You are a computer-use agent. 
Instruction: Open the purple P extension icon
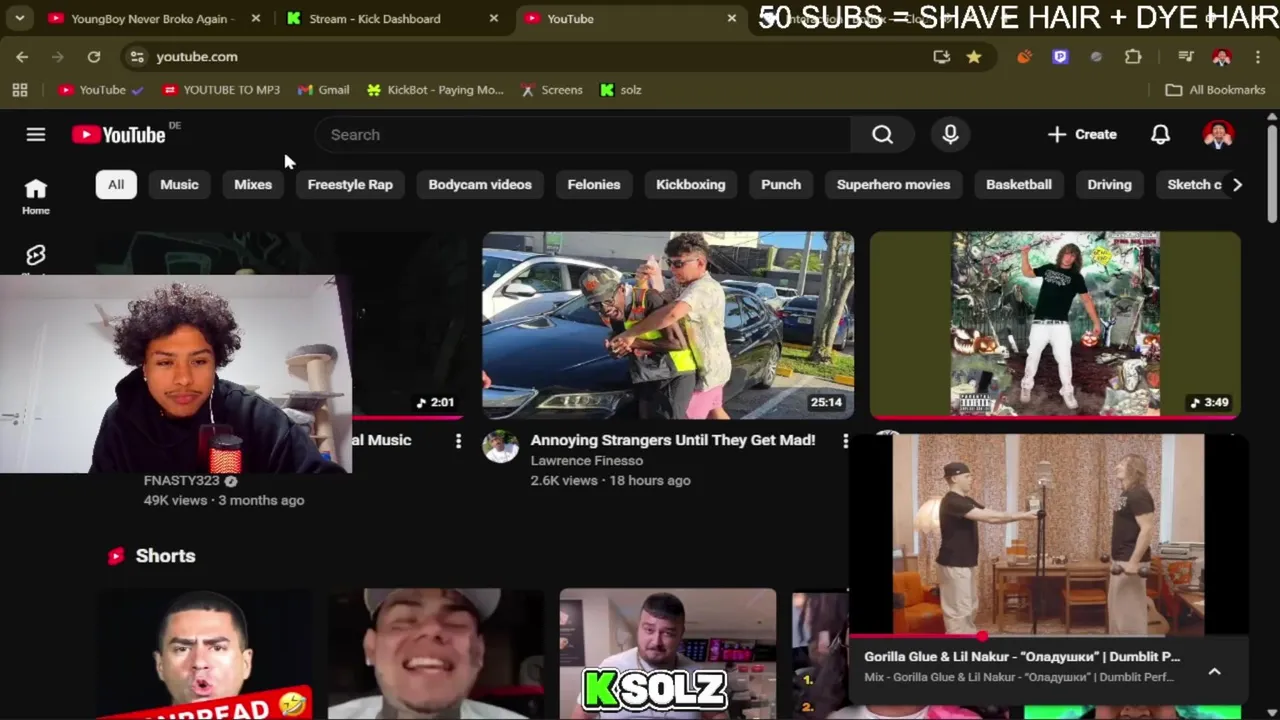click(1060, 57)
